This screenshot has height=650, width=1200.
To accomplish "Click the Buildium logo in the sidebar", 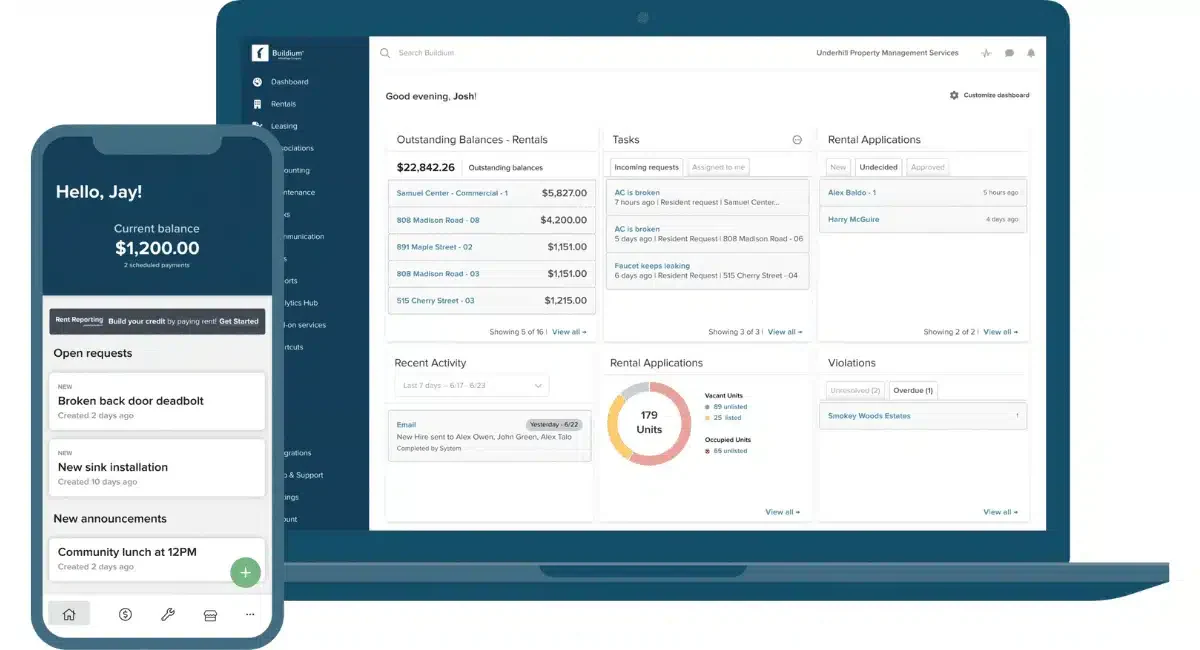I will (x=280, y=53).
